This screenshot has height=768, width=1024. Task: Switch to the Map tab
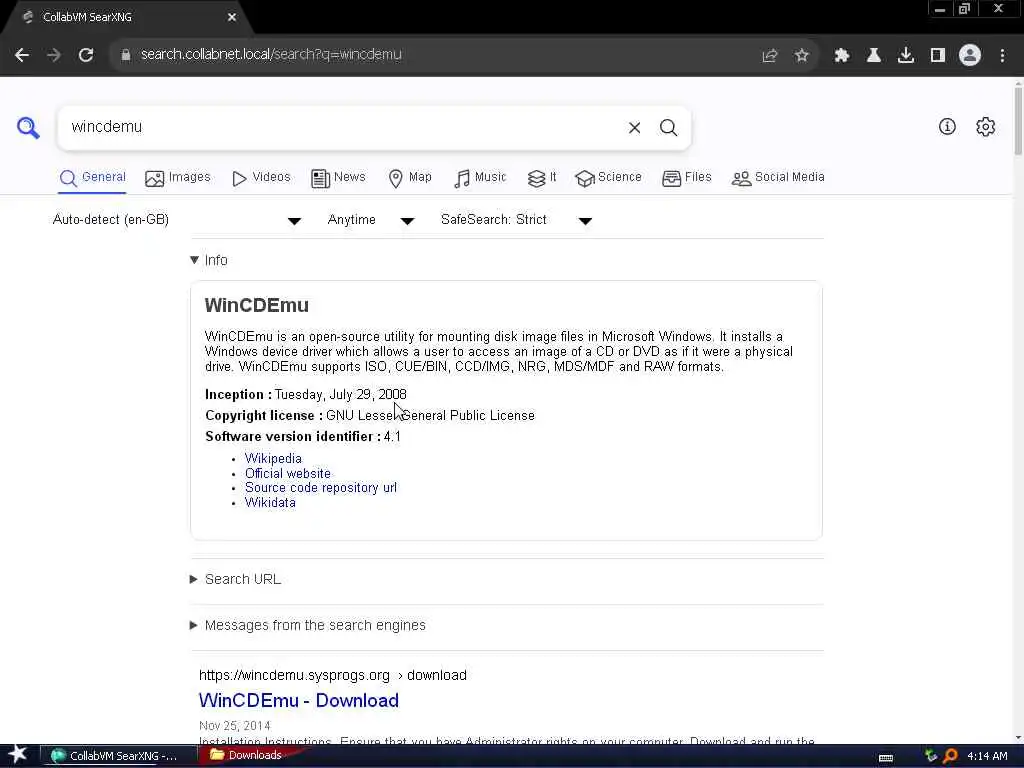(410, 178)
